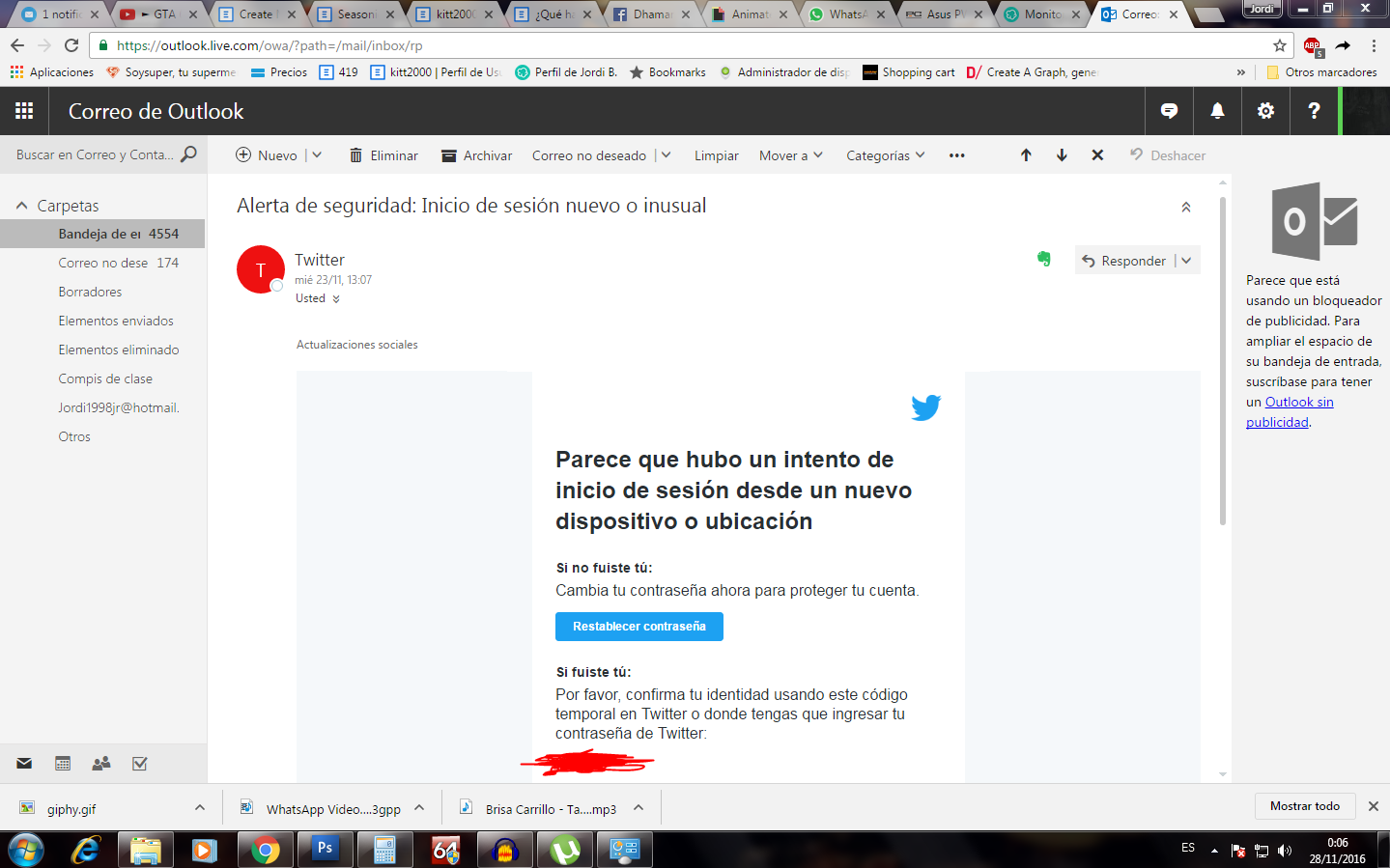Switch to the Asus tab
The width and height of the screenshot is (1390, 868).
(x=944, y=14)
